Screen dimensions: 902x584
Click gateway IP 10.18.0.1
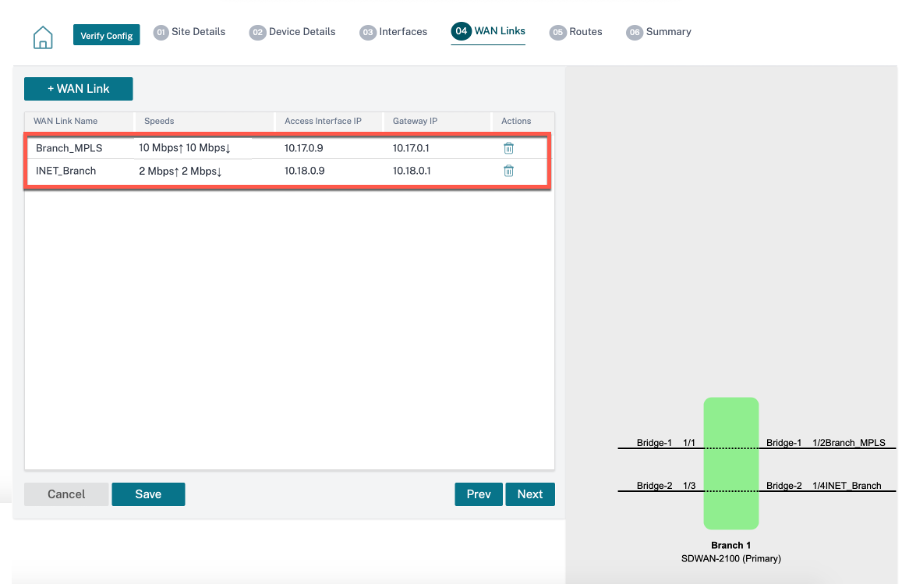pos(412,171)
